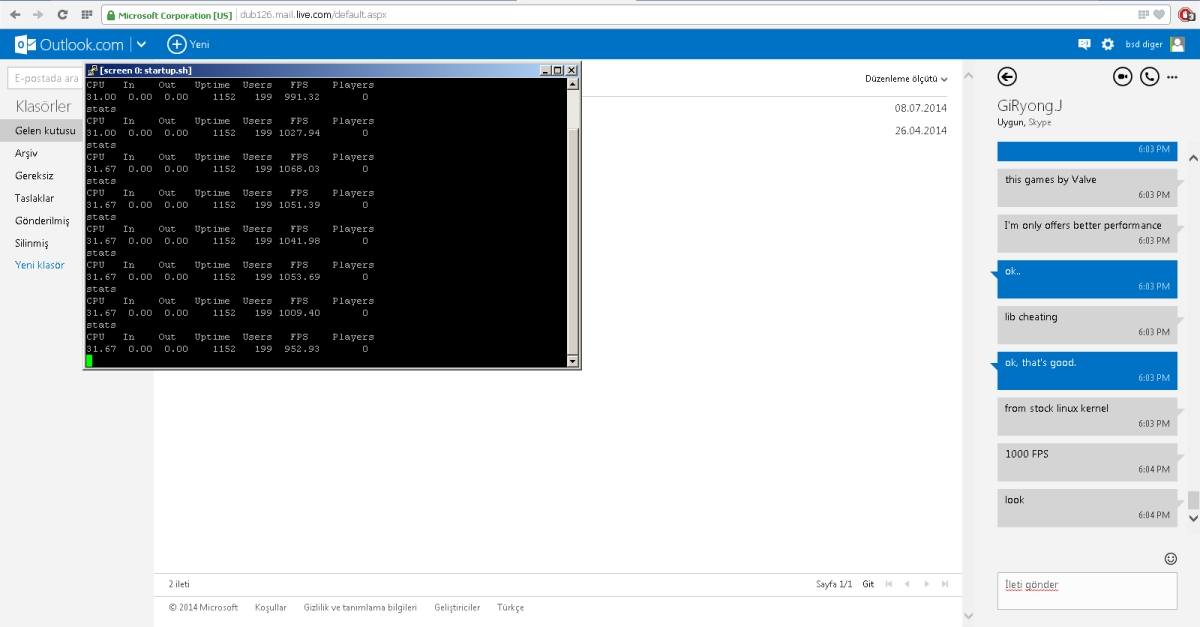Click the '2 ileti' message count
The image size is (1200, 627).
(179, 584)
